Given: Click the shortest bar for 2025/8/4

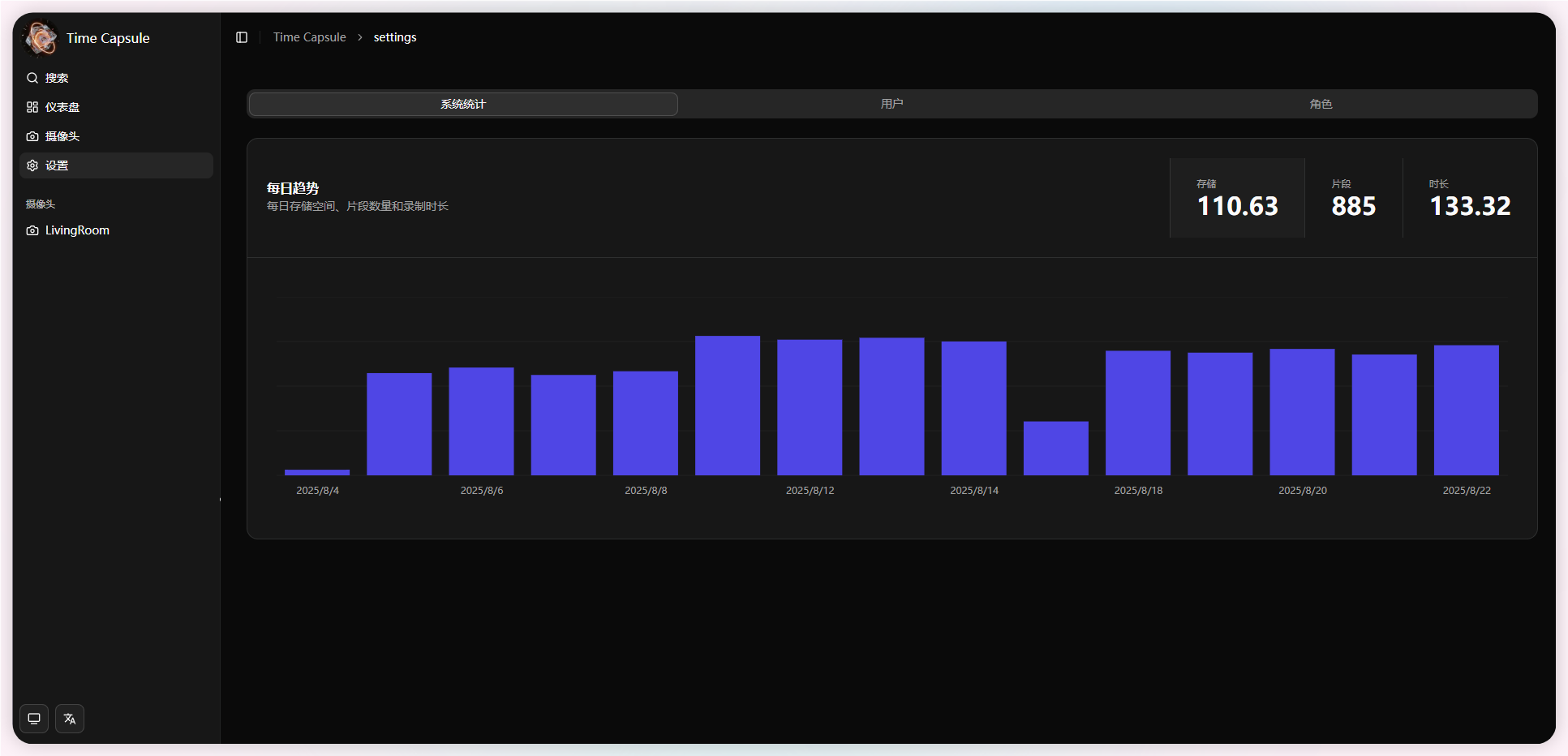Looking at the screenshot, I should point(317,472).
